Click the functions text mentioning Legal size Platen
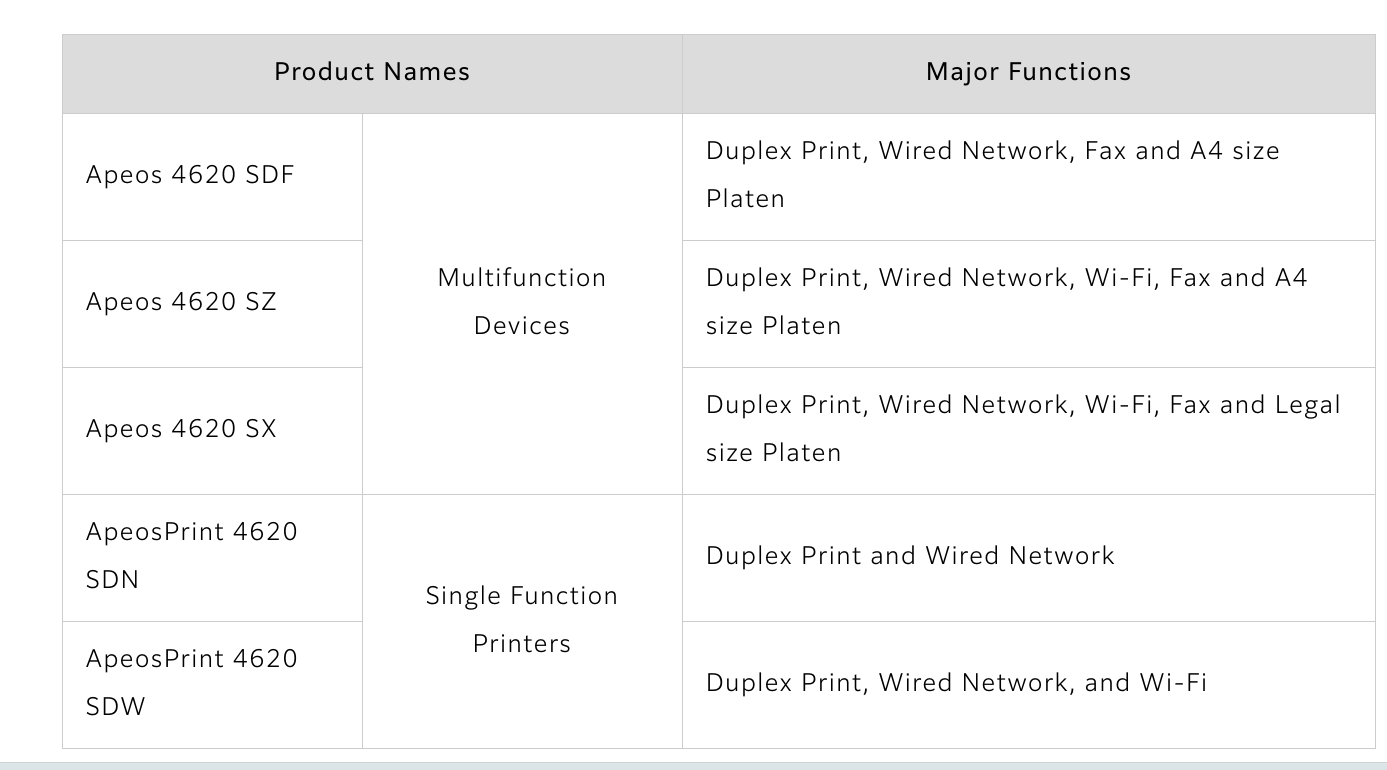 coord(1023,429)
